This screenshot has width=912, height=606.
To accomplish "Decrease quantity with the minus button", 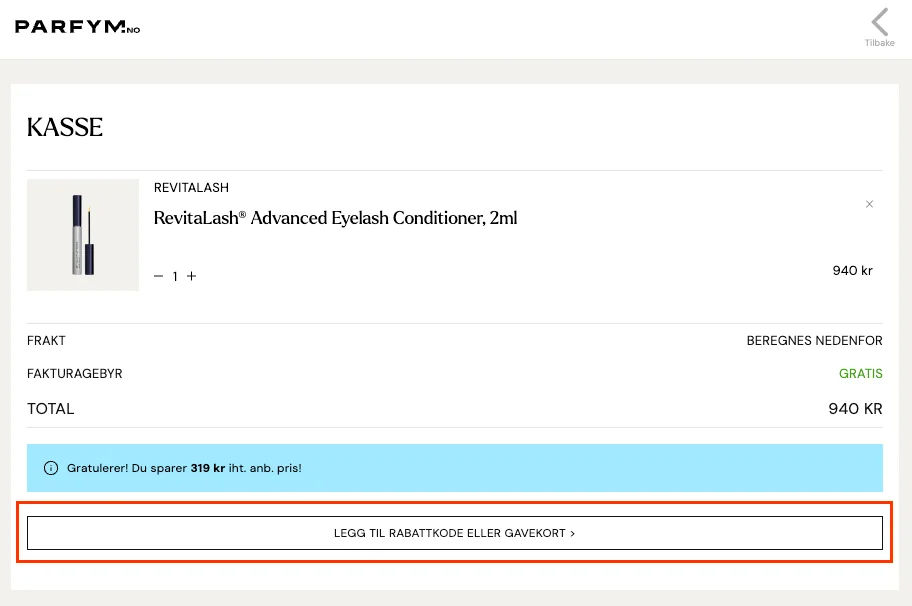I will [158, 276].
